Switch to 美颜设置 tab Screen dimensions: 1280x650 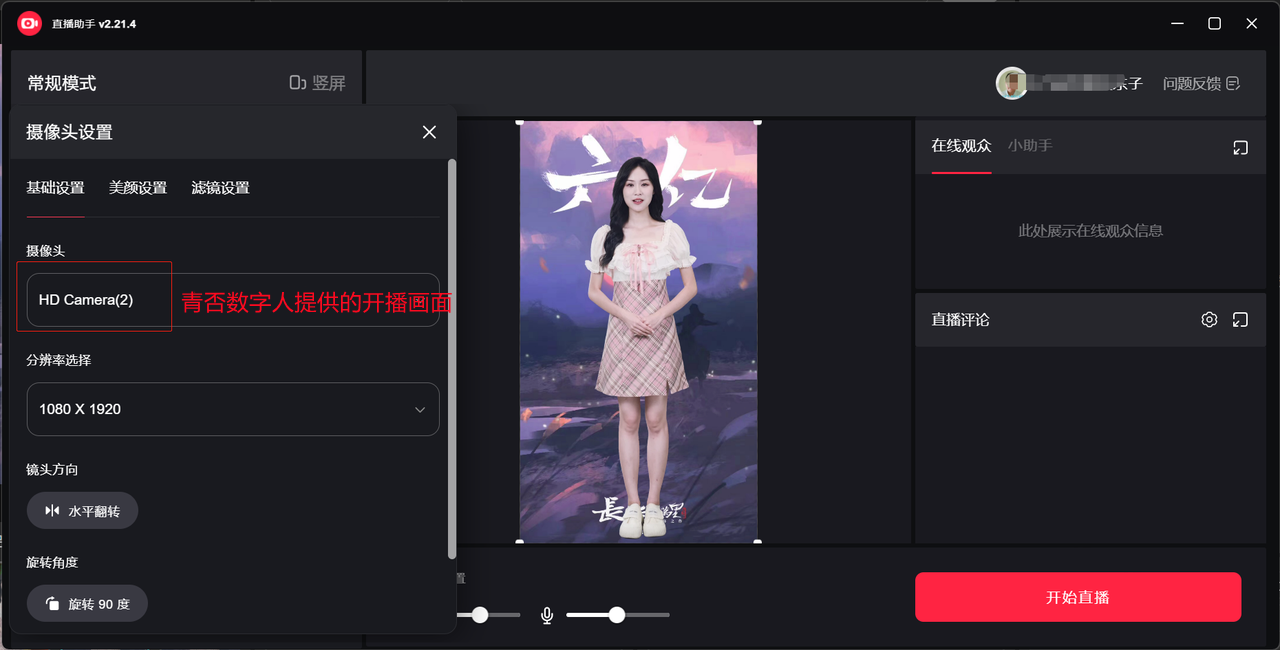138,188
